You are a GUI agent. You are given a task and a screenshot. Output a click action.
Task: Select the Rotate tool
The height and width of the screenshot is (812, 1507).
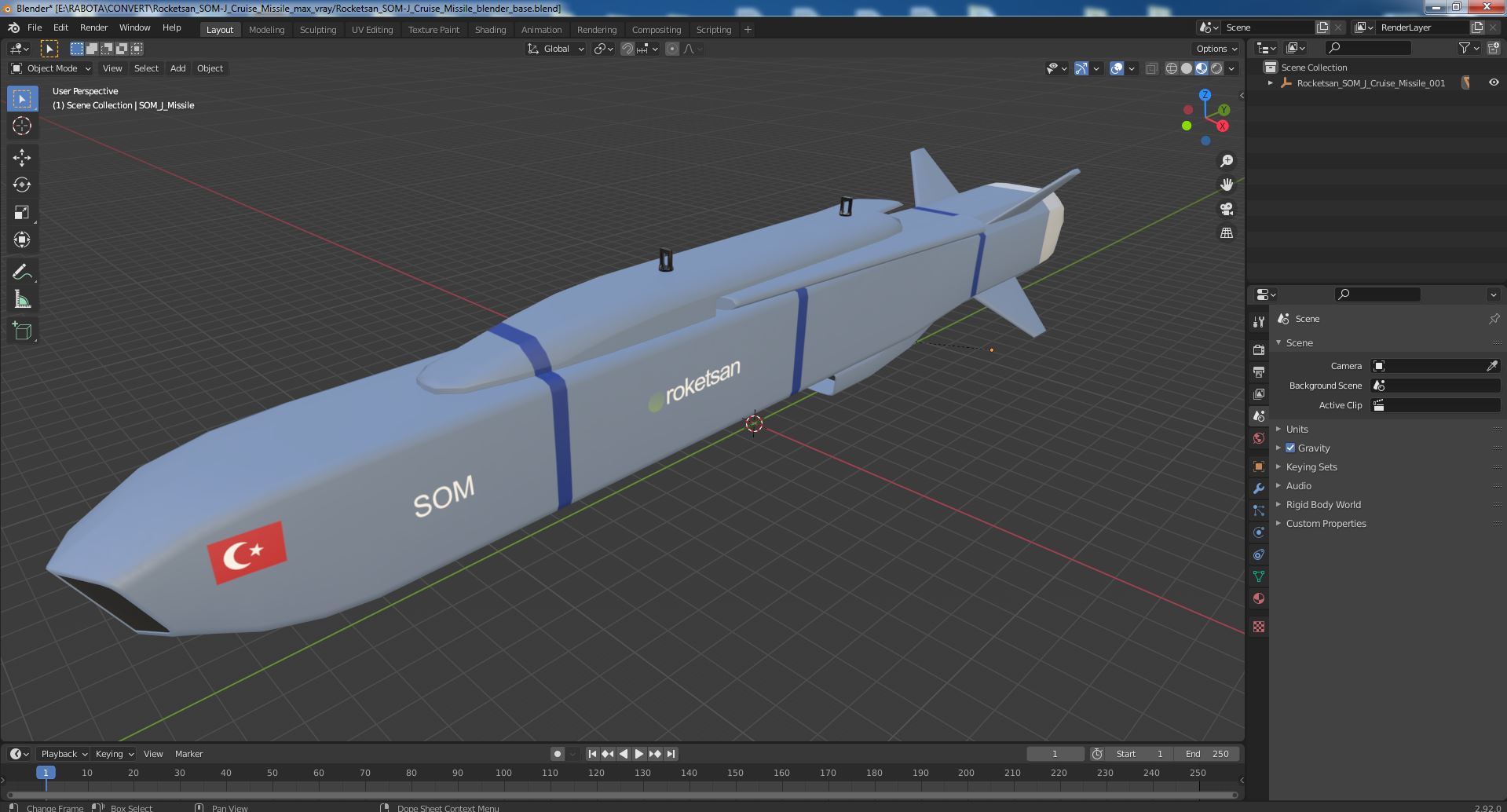(x=22, y=185)
